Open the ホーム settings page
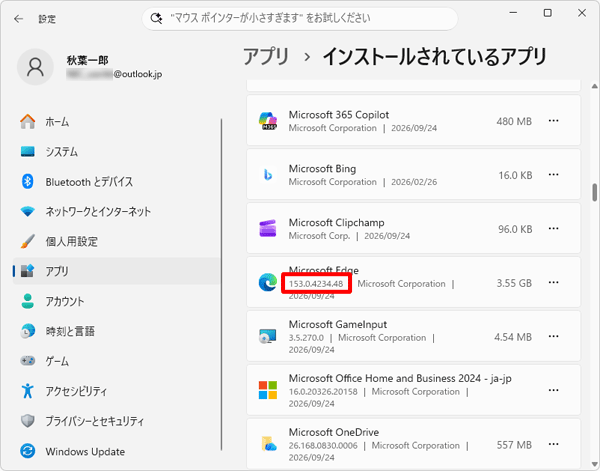 (117, 122)
